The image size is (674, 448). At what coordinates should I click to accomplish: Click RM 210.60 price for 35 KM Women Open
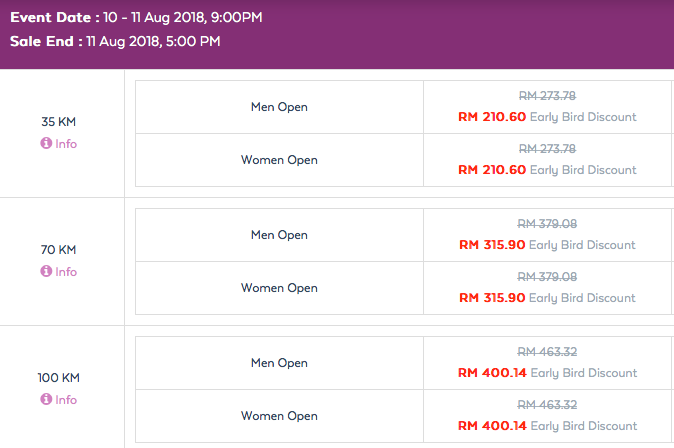(x=492, y=170)
